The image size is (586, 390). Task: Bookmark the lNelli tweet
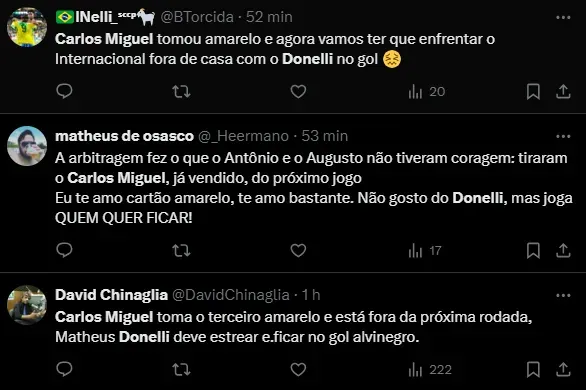533,92
